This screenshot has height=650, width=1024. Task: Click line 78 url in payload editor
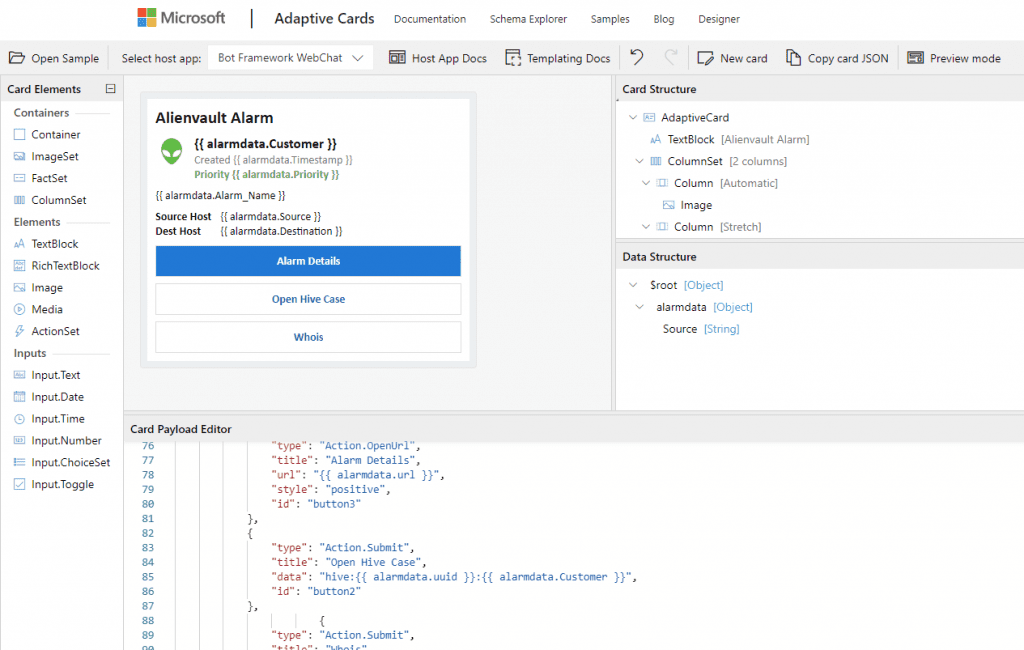[x=358, y=475]
